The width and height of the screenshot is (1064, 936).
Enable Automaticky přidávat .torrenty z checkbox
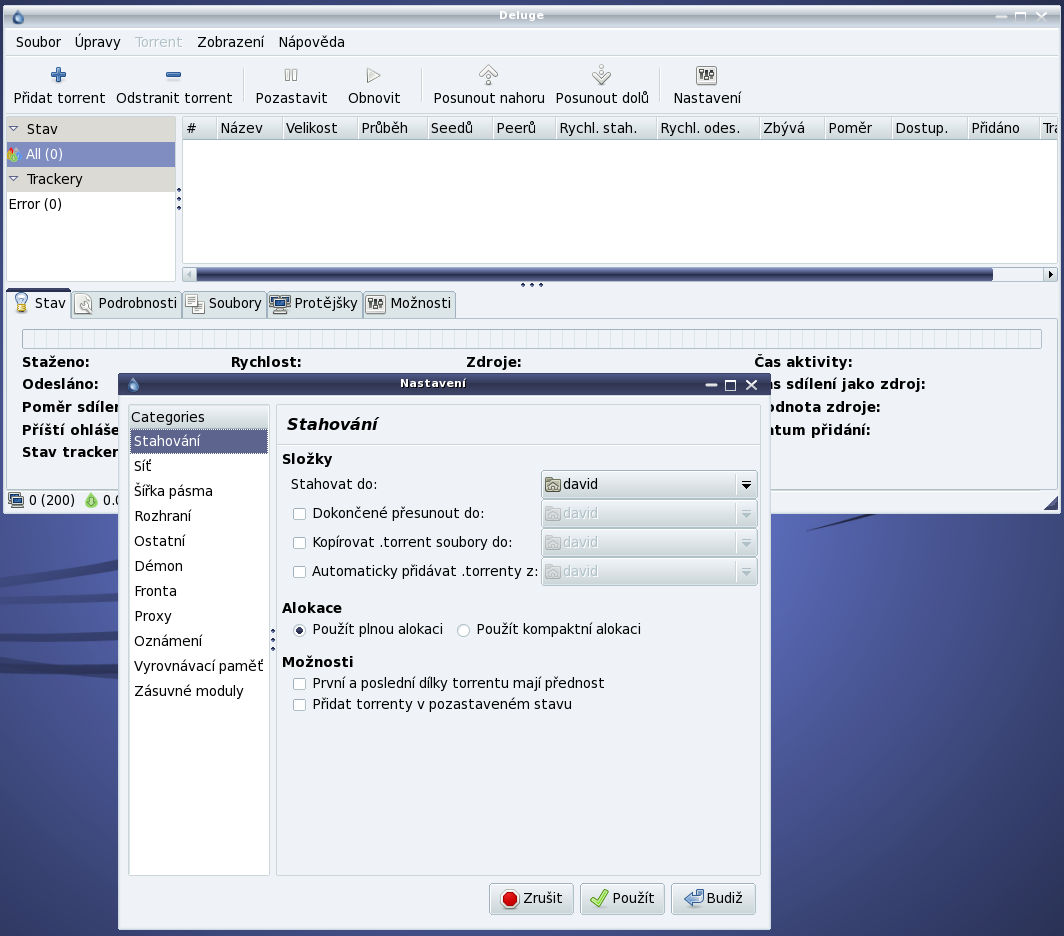click(299, 572)
